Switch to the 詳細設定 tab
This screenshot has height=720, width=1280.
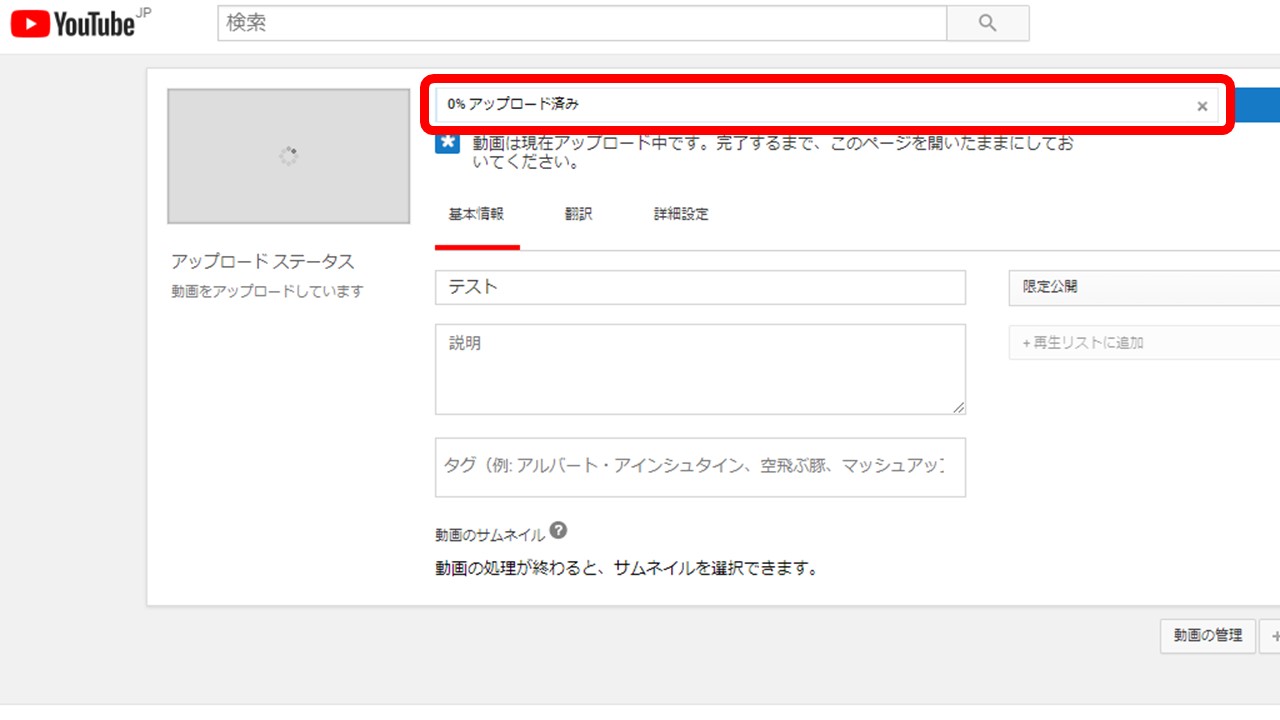click(x=681, y=214)
